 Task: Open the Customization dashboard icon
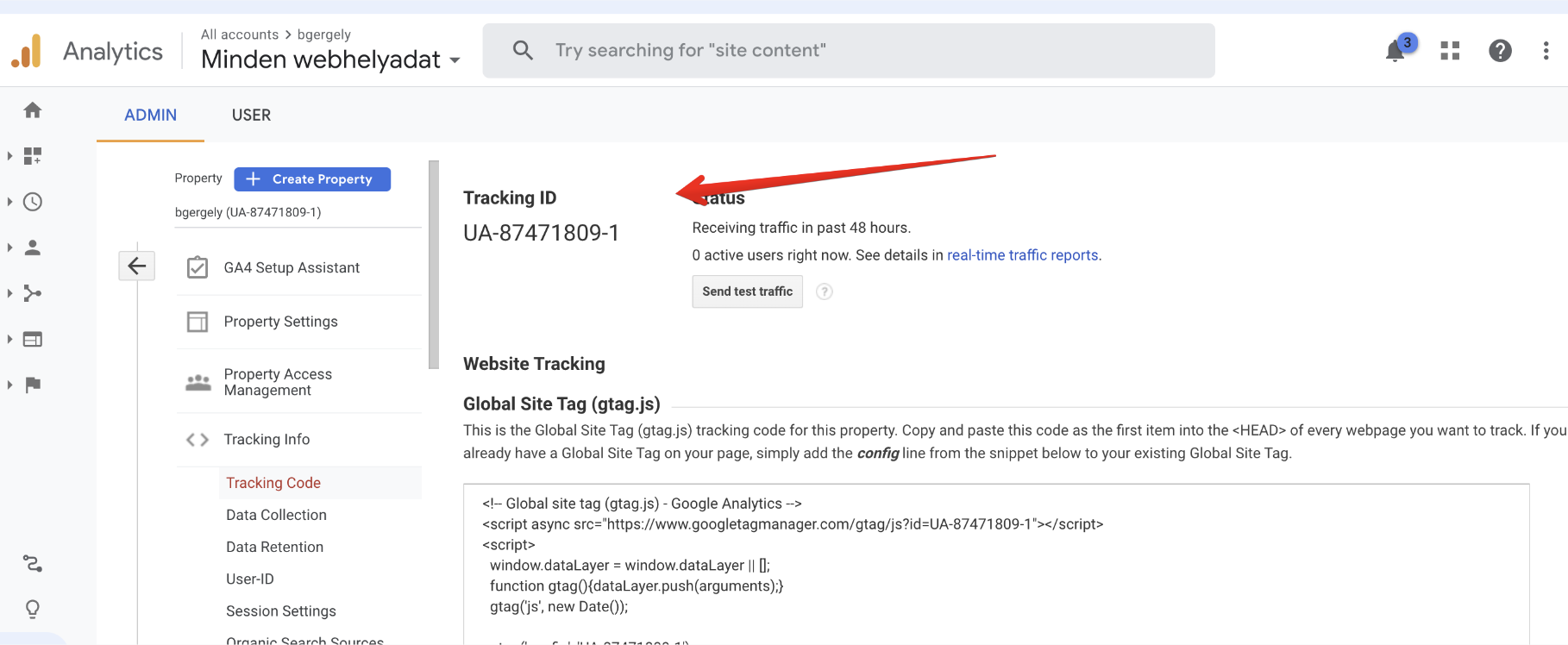[33, 156]
